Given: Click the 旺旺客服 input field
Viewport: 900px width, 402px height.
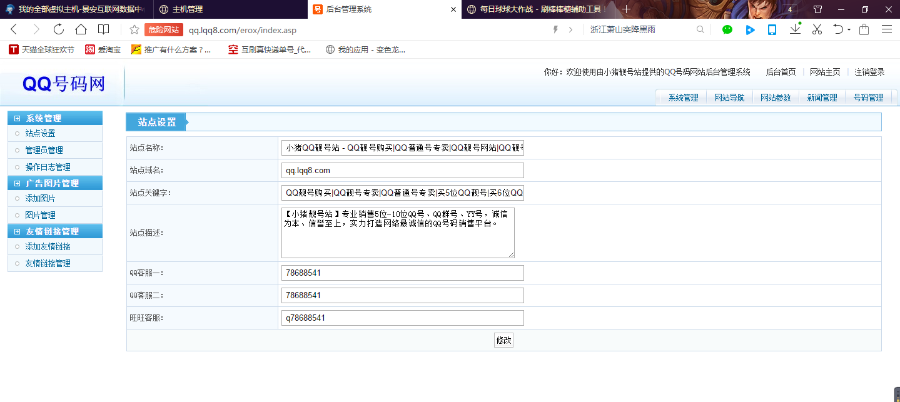Looking at the screenshot, I should point(402,318).
